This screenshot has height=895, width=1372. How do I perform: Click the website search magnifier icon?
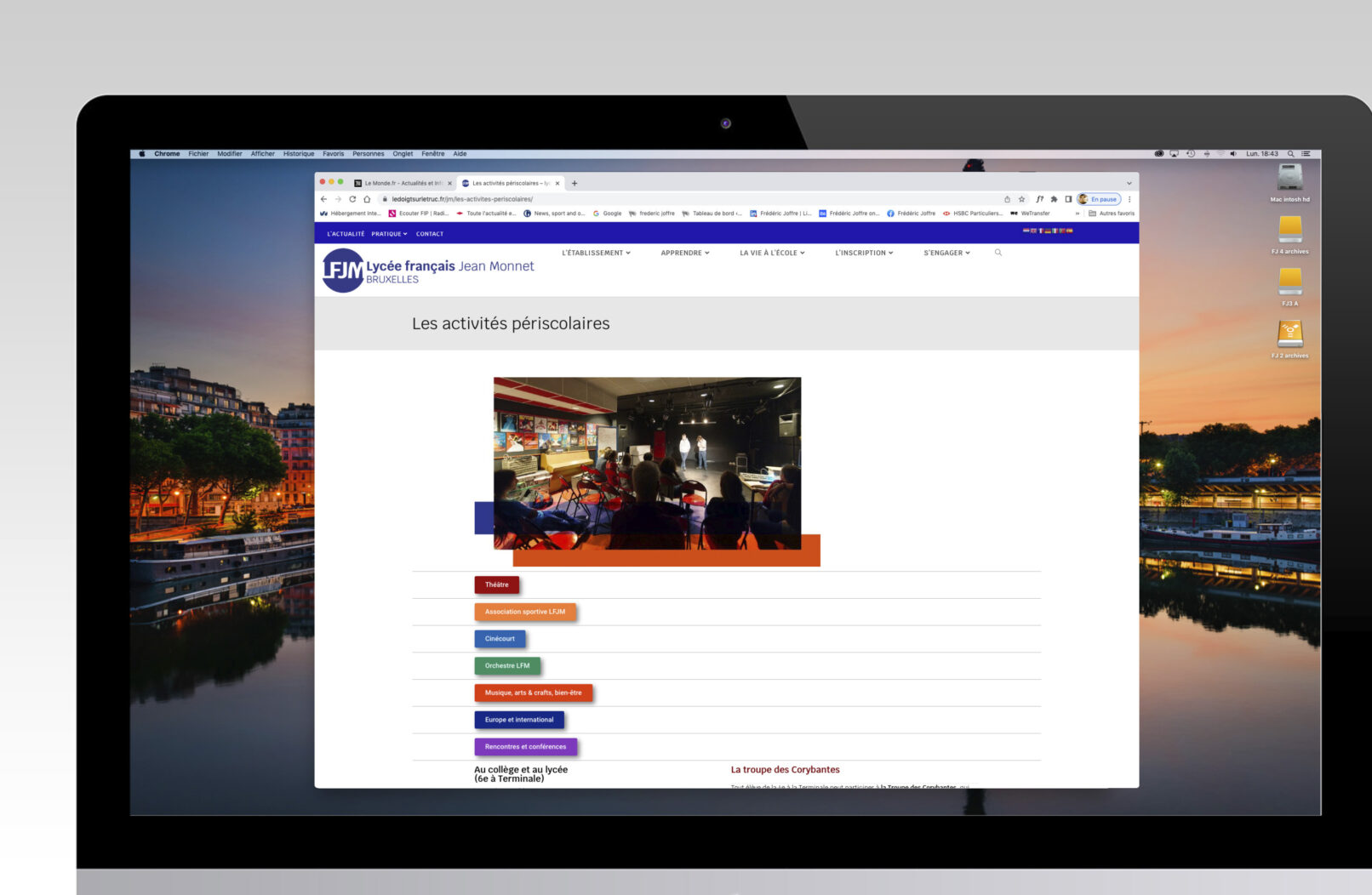[x=998, y=253]
